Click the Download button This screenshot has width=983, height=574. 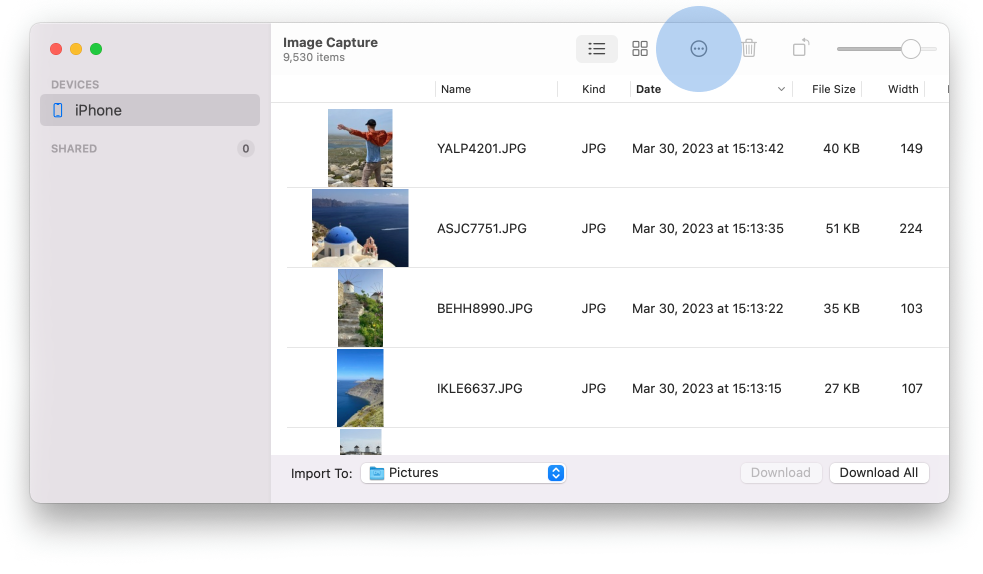(781, 473)
